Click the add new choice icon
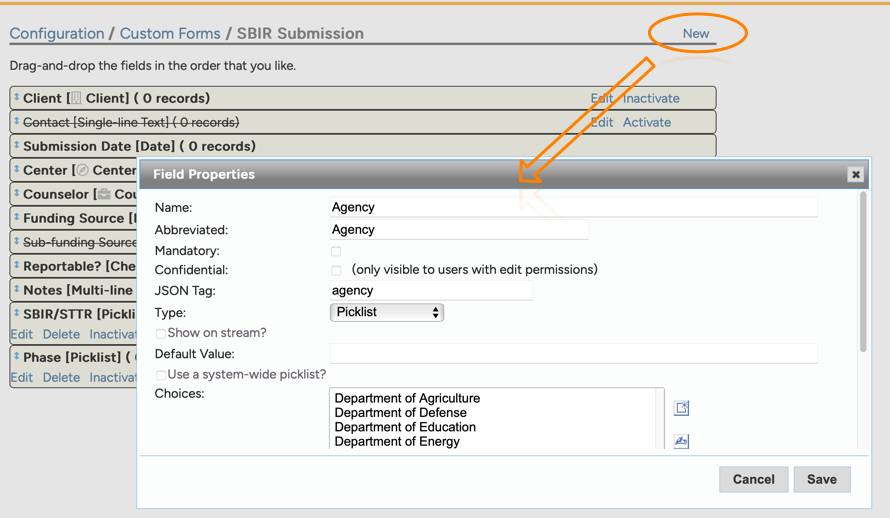 681,408
